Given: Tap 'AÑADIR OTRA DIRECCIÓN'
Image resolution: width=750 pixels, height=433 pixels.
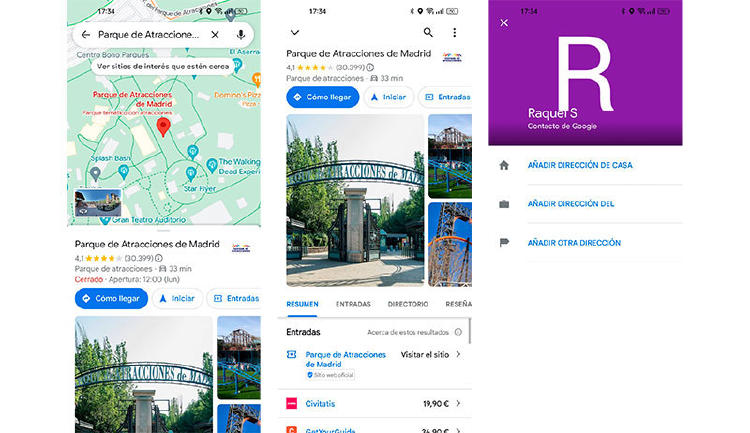Looking at the screenshot, I should coord(574,243).
